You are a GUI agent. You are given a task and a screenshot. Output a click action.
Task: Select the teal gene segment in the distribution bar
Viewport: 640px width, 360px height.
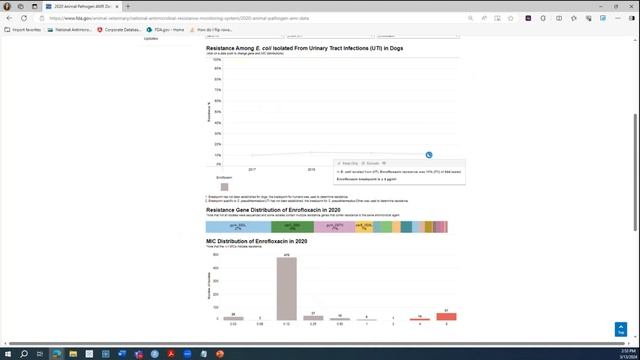click(406, 227)
